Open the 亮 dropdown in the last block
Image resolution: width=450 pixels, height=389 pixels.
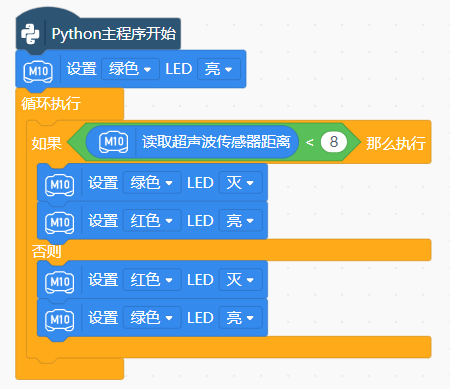[x=240, y=318]
